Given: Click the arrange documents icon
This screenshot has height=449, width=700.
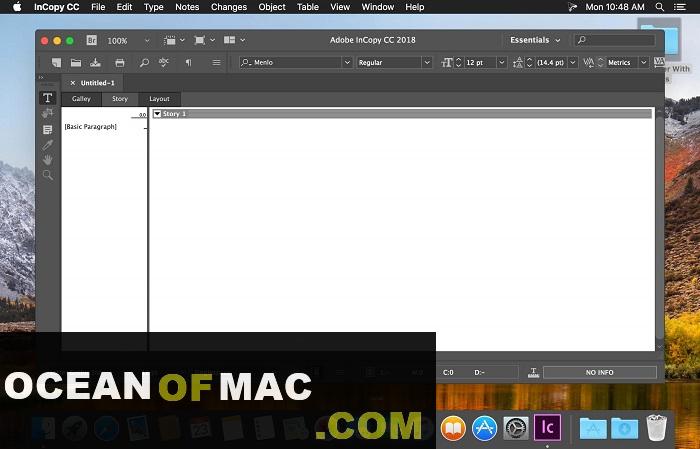Looking at the screenshot, I should point(229,40).
